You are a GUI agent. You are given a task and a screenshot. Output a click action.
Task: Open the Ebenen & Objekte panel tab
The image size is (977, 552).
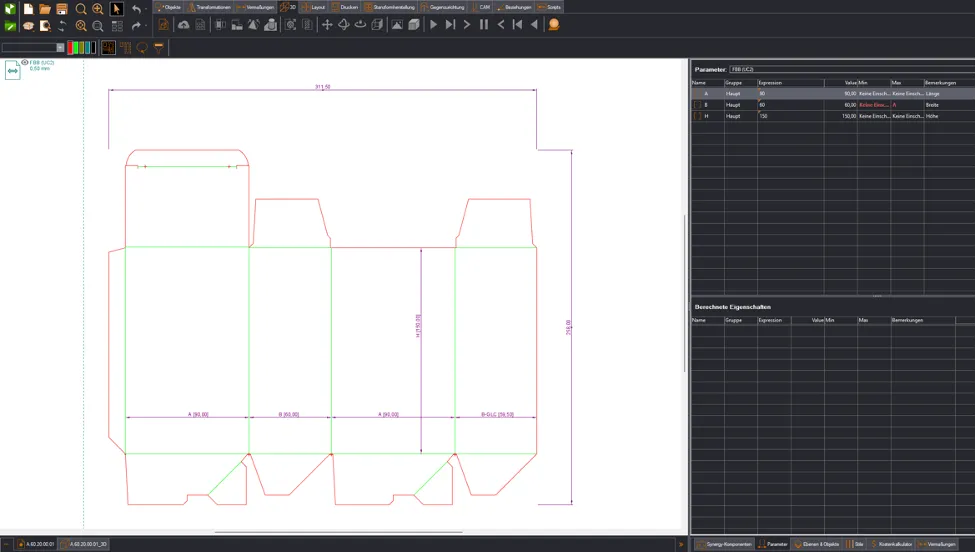tap(816, 544)
